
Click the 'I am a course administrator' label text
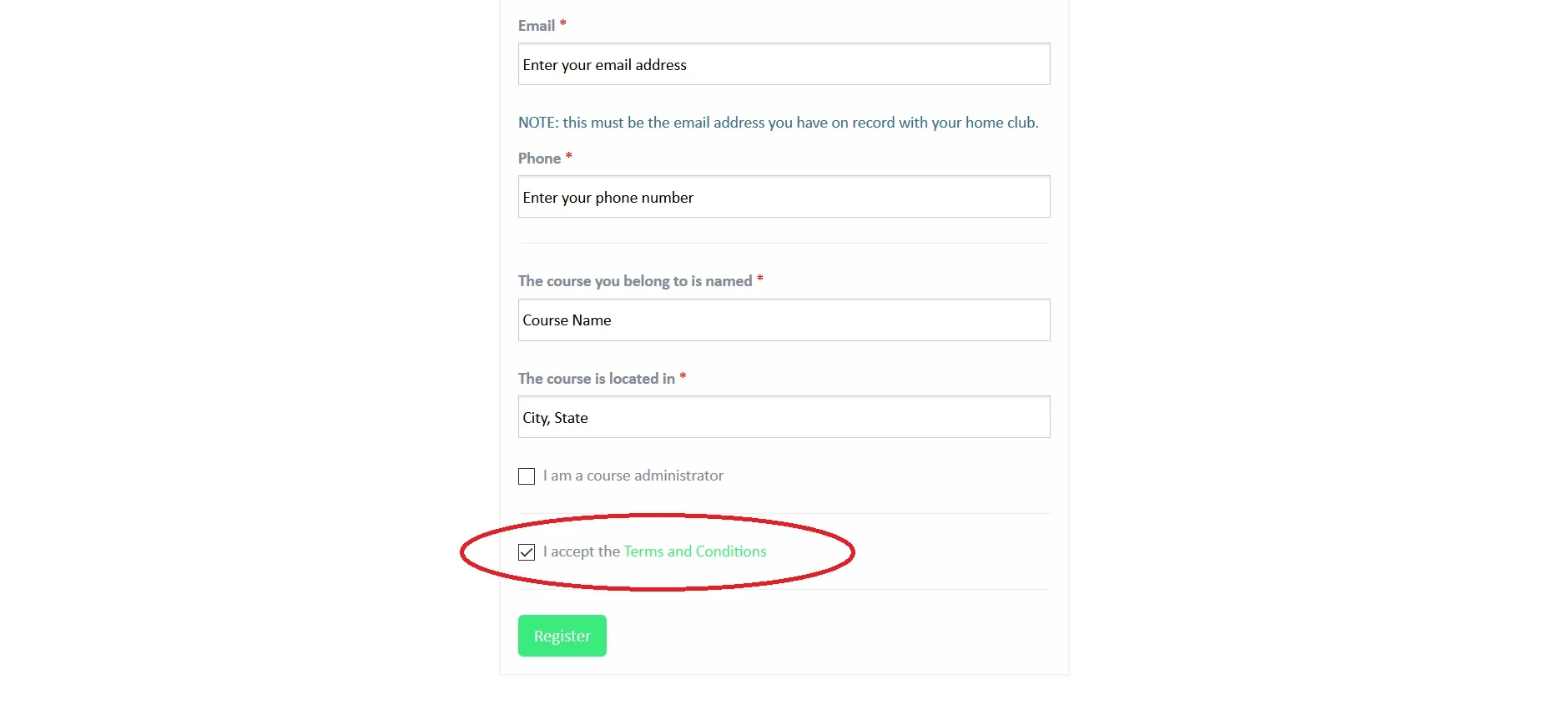point(633,476)
